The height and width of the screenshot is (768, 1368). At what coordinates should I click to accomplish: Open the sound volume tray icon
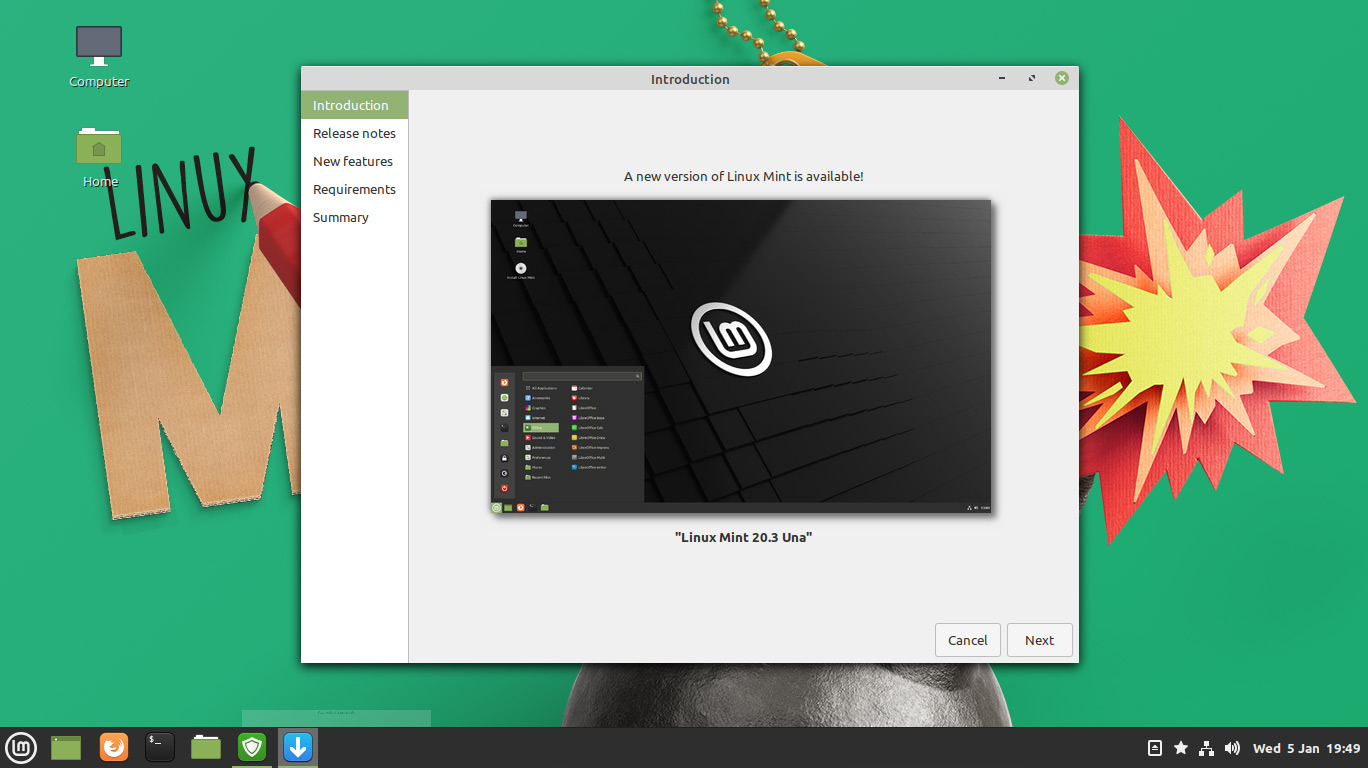[x=1232, y=748]
